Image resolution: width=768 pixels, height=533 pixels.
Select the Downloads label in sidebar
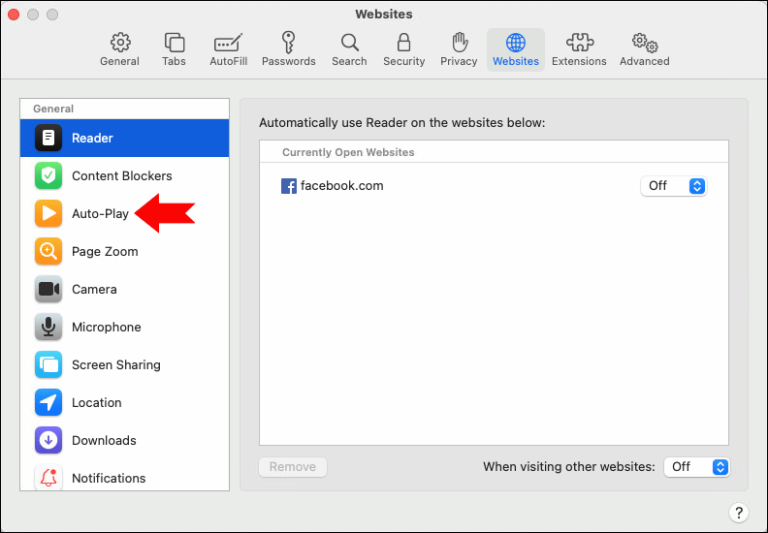point(104,440)
